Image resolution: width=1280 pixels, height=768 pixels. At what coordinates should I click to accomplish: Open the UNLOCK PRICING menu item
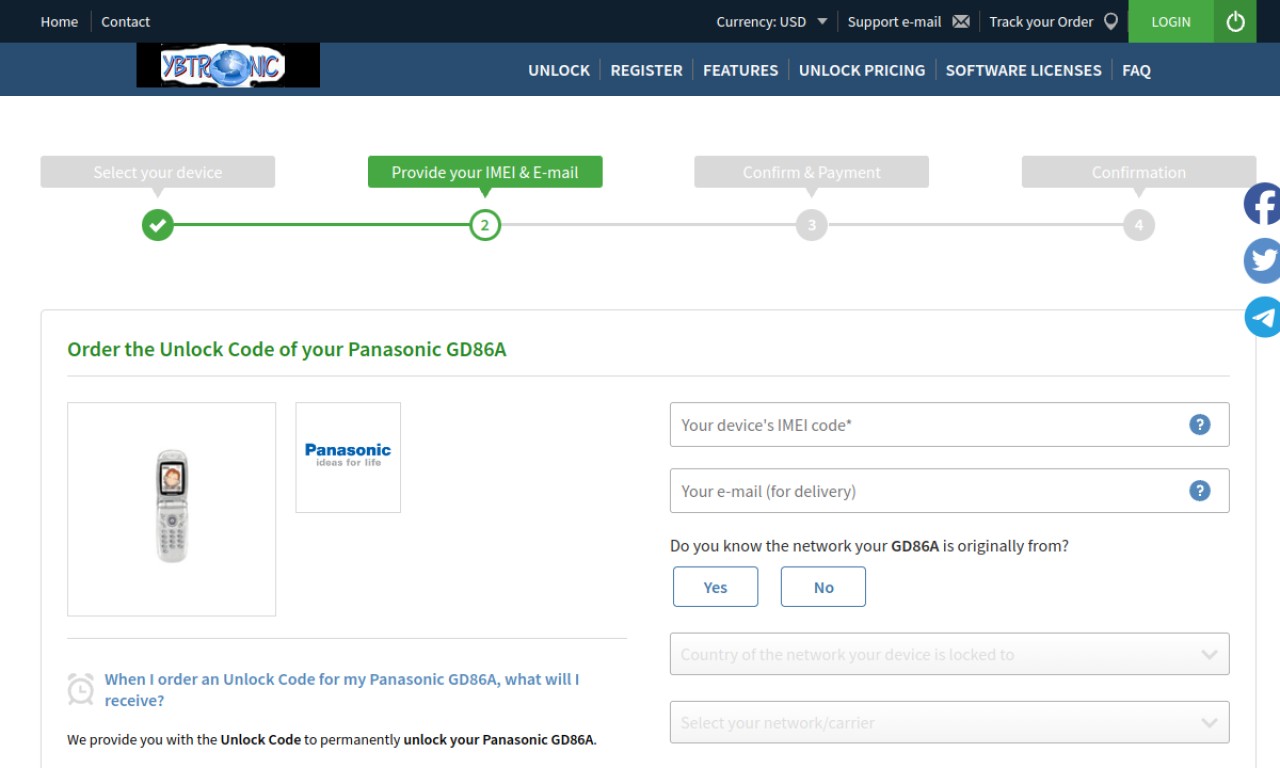coord(862,70)
